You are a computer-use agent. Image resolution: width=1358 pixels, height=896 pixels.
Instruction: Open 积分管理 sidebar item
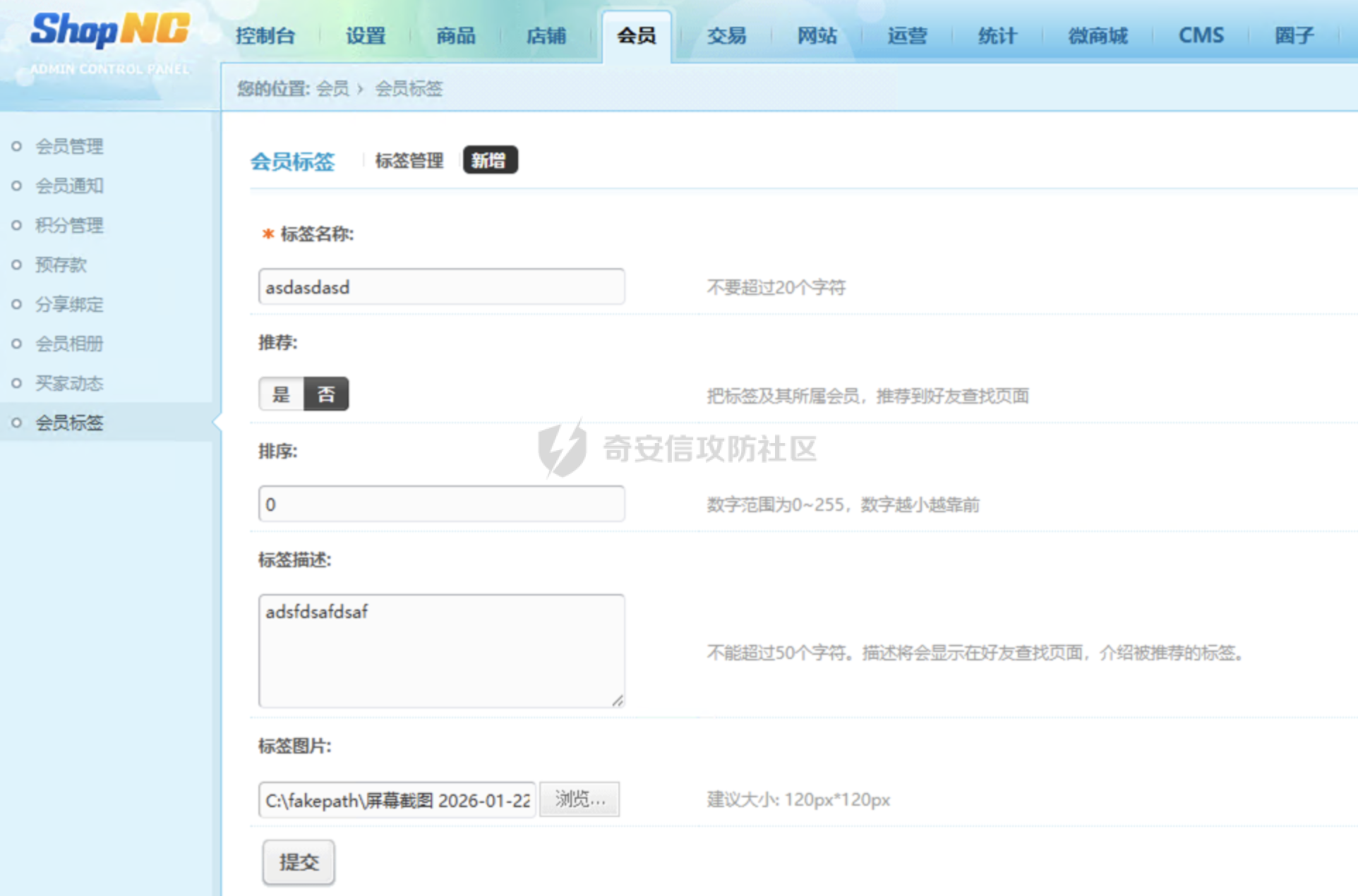69,225
